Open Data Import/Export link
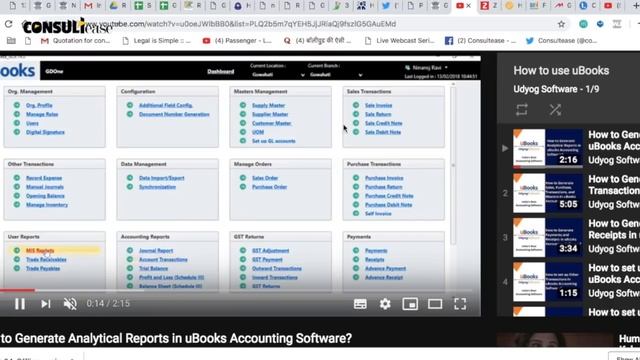The width and height of the screenshot is (640, 360). tap(162, 178)
